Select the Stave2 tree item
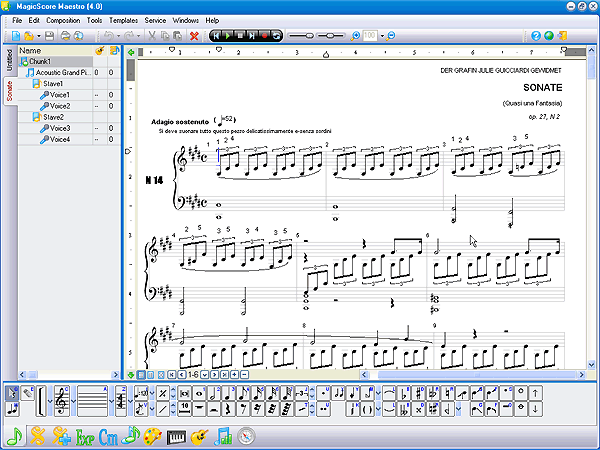This screenshot has height=450, width=600. click(53, 117)
